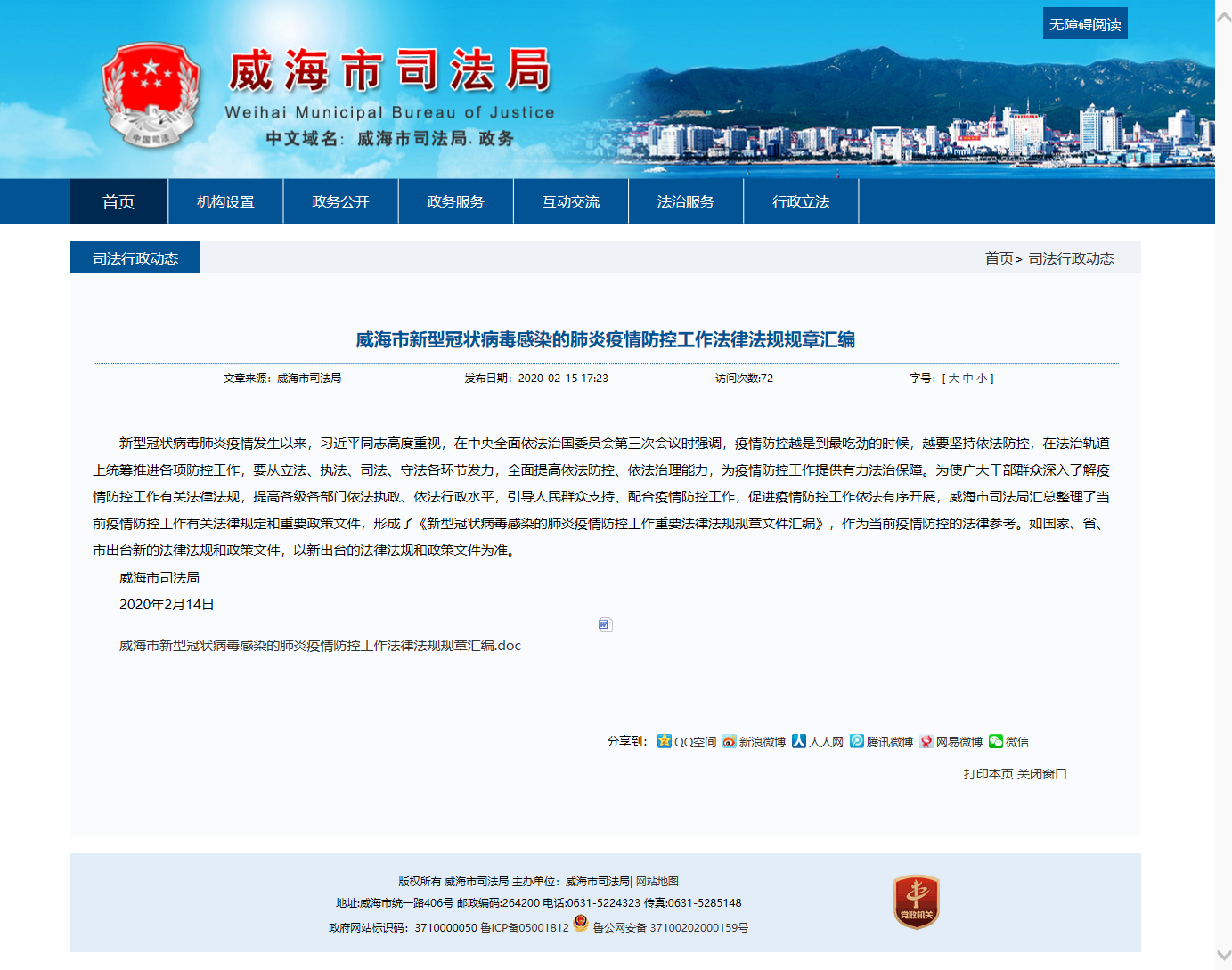Share via the 微信 icon
Viewport: 1232px width, 970px height.
pos(996,741)
